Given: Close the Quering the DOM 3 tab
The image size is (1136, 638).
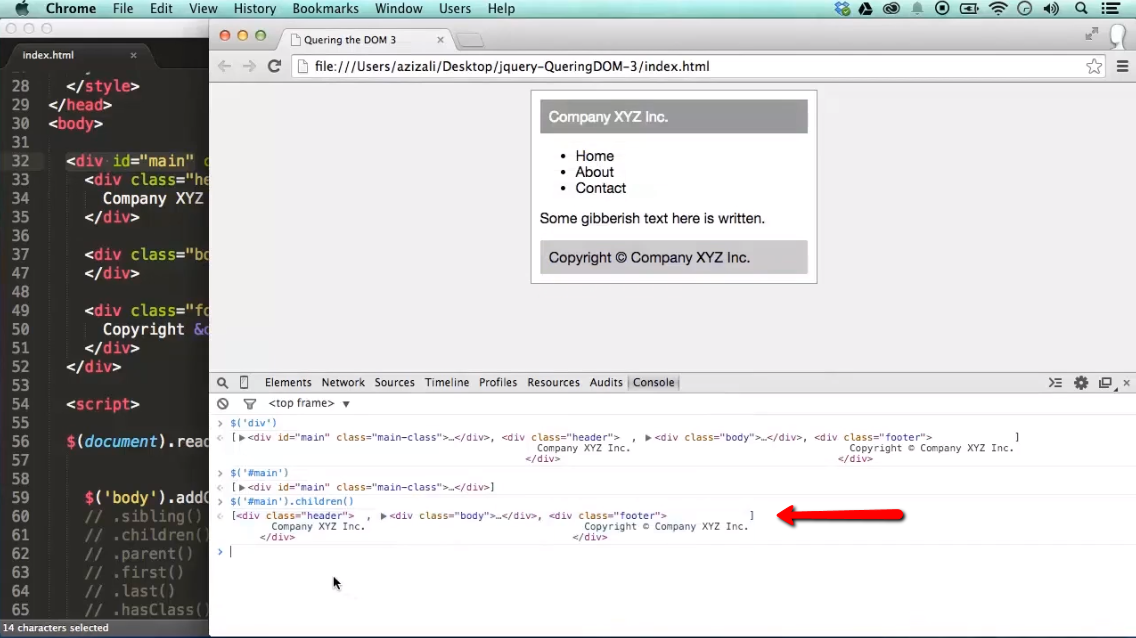Looking at the screenshot, I should click(440, 40).
